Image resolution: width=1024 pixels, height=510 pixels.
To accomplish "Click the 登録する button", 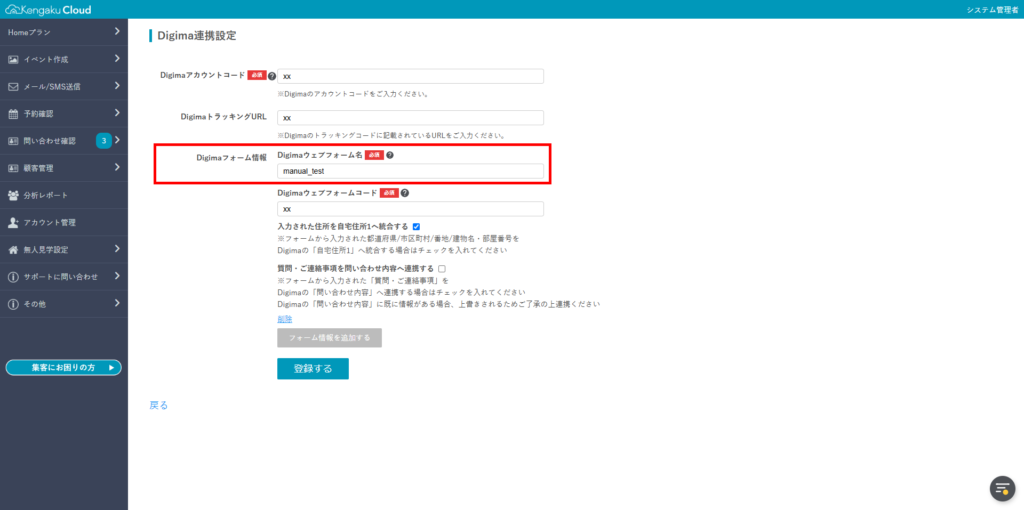I will click(313, 368).
